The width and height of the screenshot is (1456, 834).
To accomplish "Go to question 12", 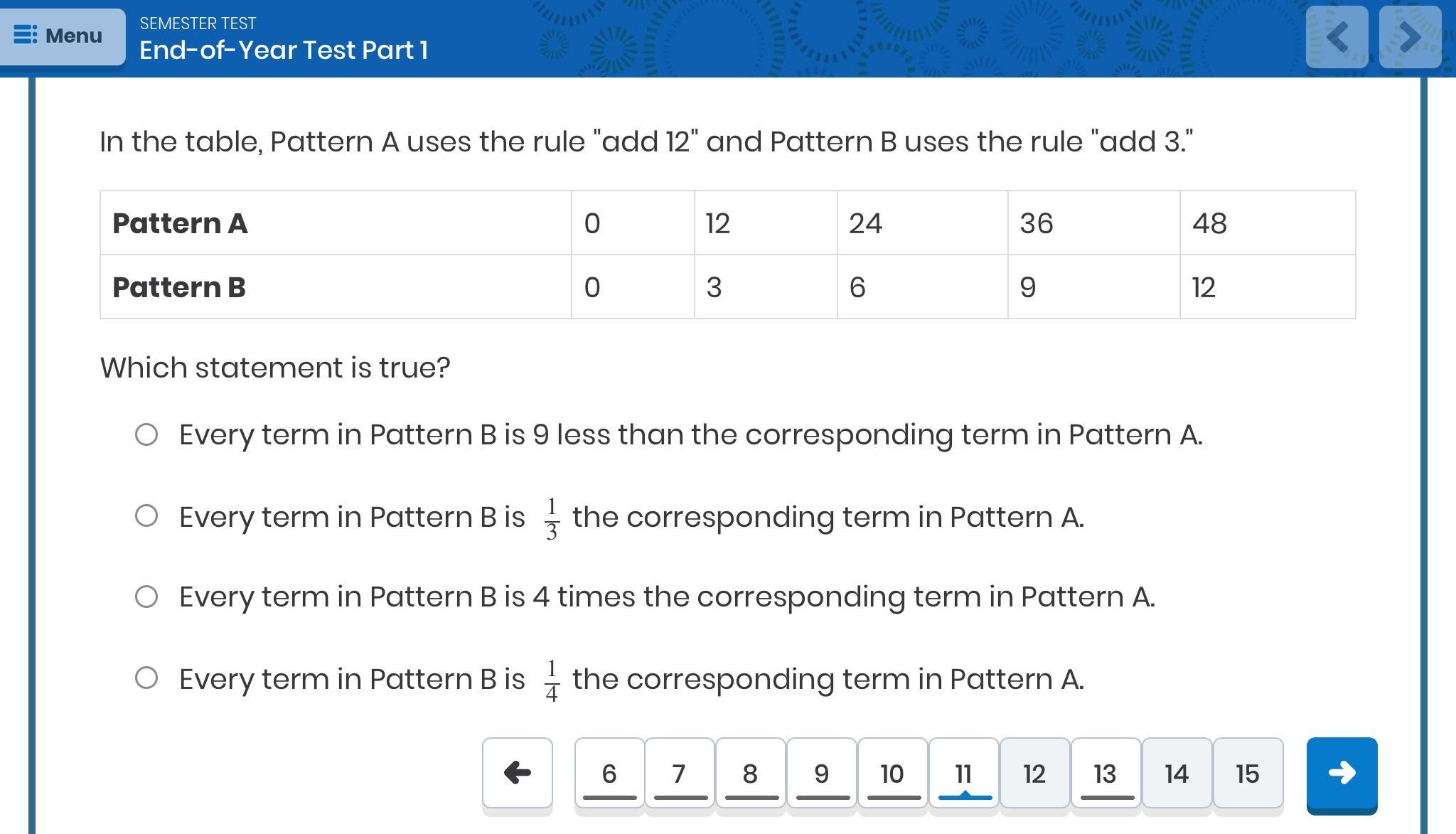I will 1035,774.
